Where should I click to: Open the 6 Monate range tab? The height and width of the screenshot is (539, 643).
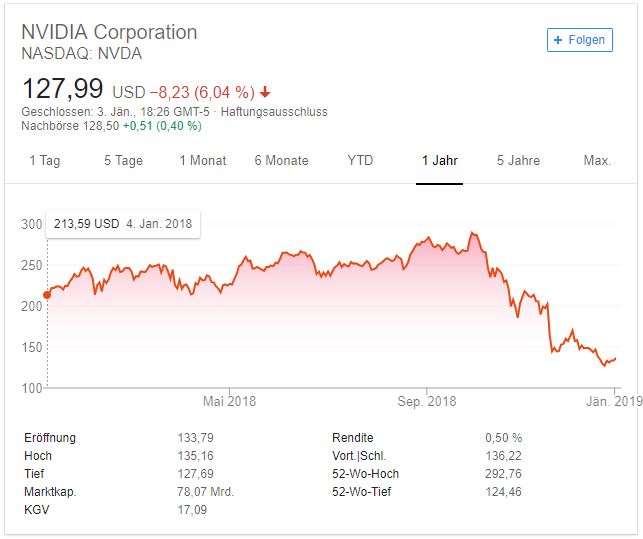[x=281, y=161]
